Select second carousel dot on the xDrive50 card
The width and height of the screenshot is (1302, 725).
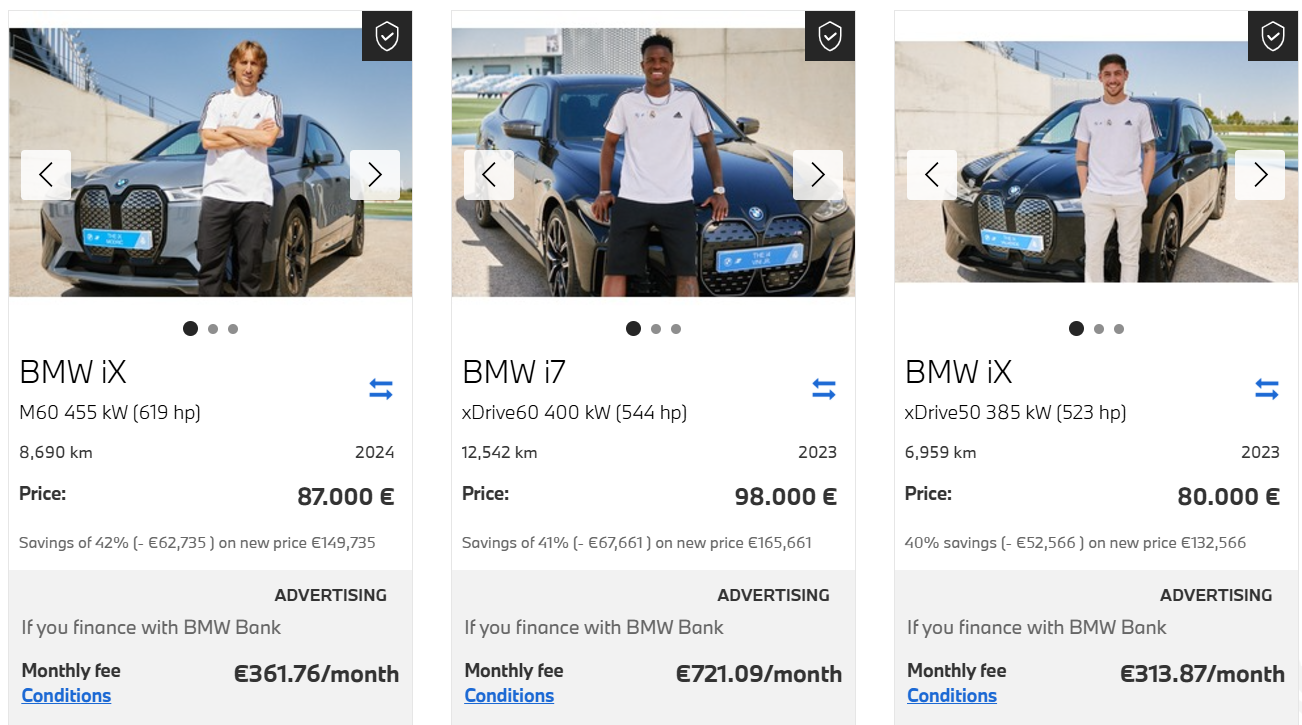pyautogui.click(x=1099, y=329)
